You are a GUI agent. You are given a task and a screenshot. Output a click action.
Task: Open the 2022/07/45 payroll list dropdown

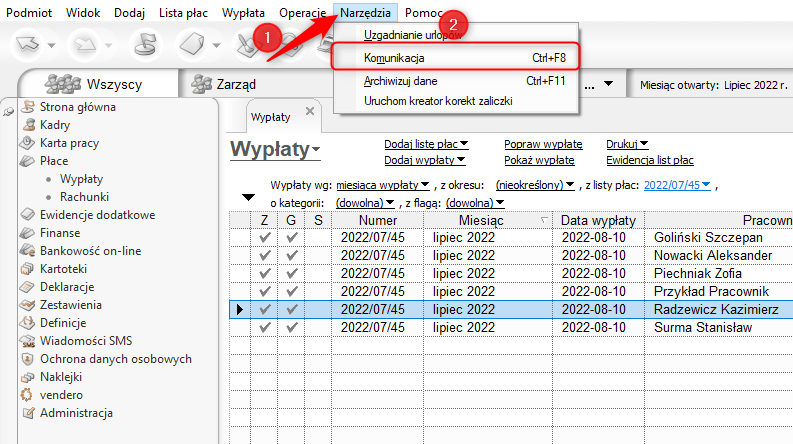677,185
